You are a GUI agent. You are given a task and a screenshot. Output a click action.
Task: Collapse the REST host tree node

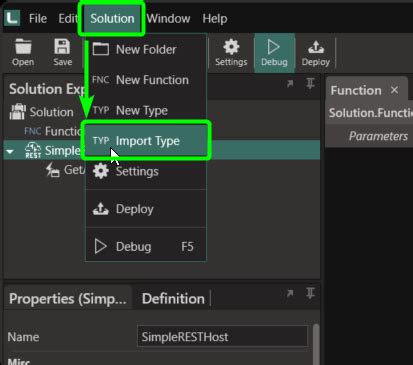coord(10,152)
